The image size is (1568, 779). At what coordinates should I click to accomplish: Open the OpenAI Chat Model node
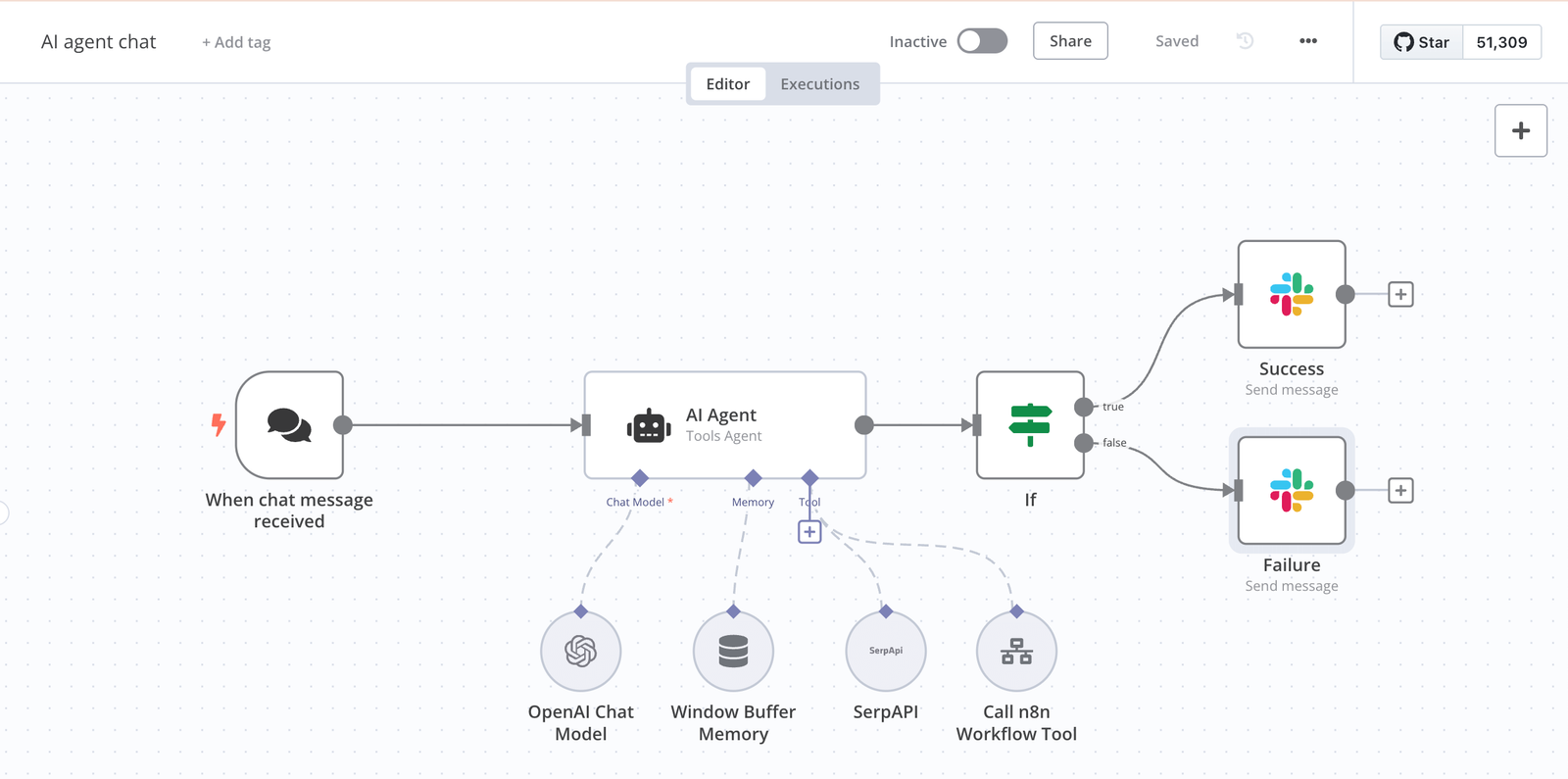[x=581, y=652]
